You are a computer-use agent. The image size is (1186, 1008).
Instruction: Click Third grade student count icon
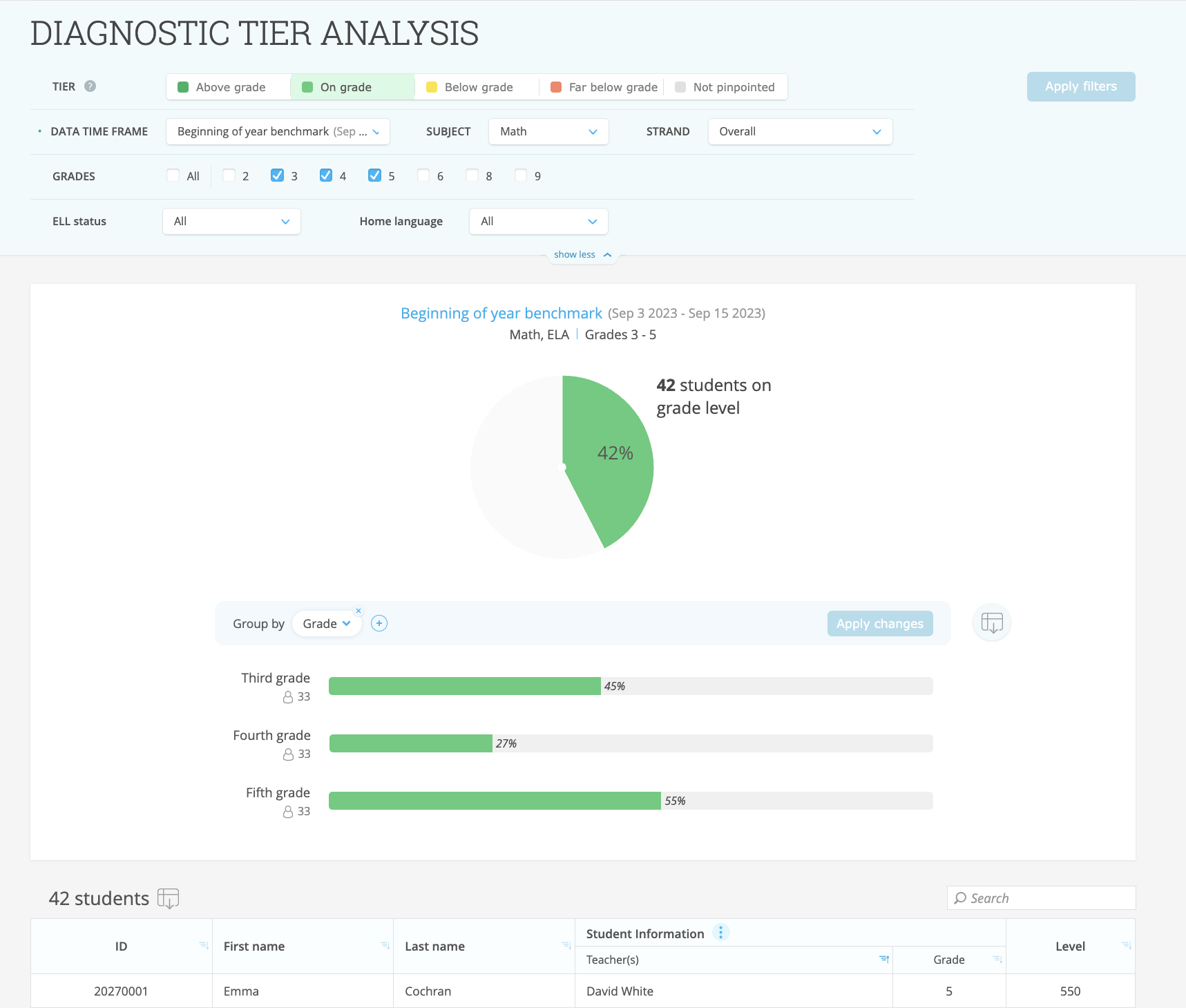pyautogui.click(x=288, y=697)
